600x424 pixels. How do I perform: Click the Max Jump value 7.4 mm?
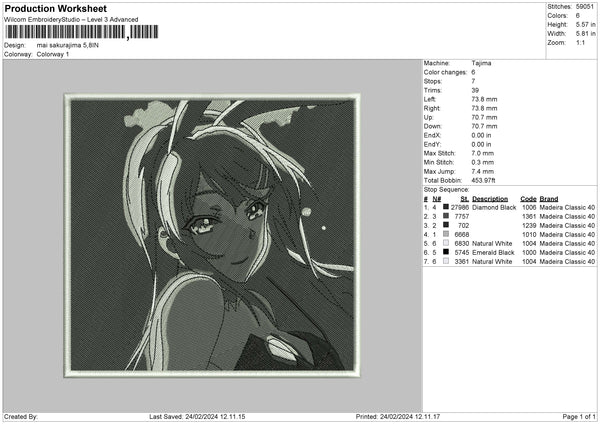(x=483, y=171)
